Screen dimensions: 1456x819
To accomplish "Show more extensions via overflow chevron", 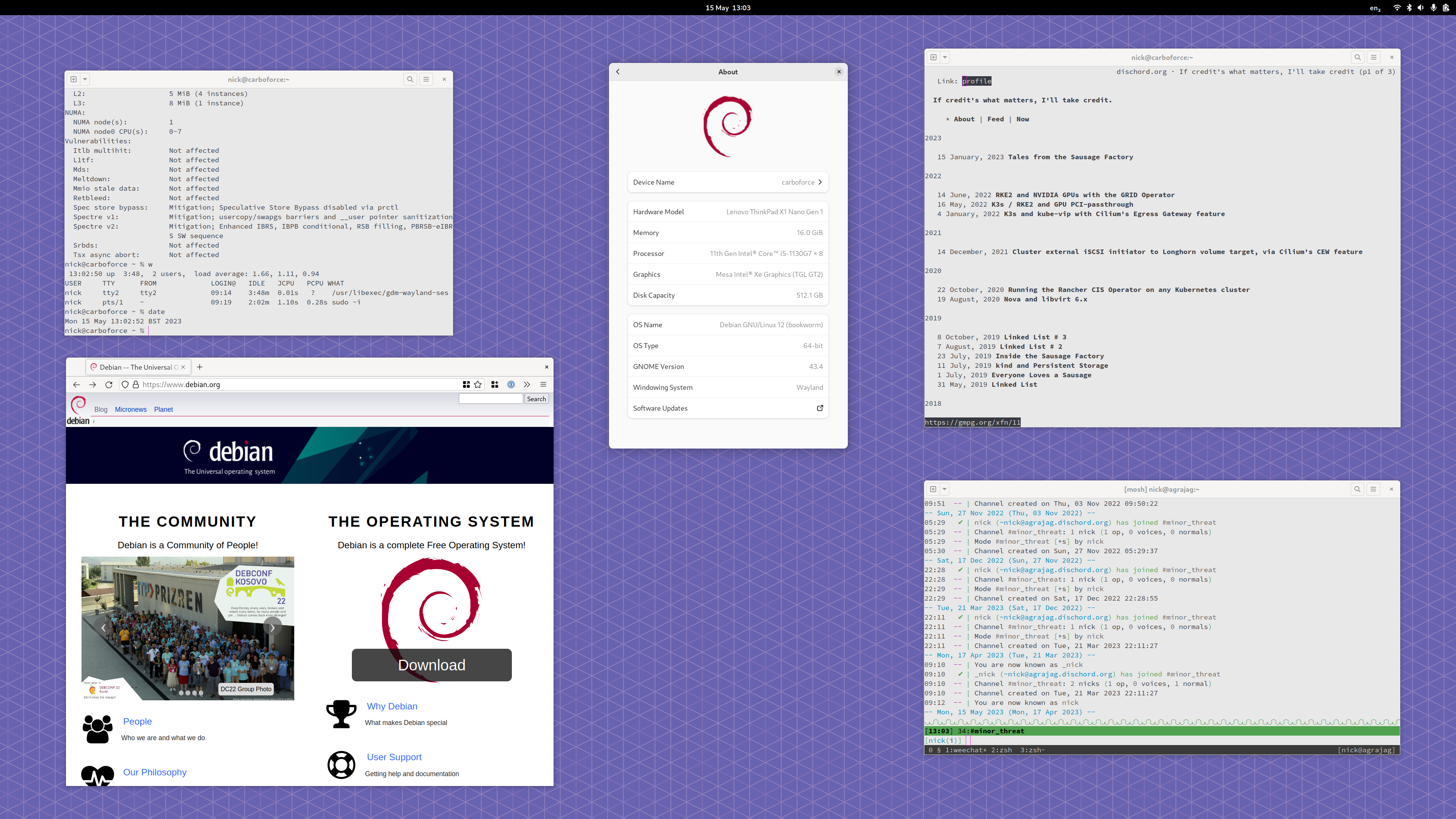I will 527,384.
